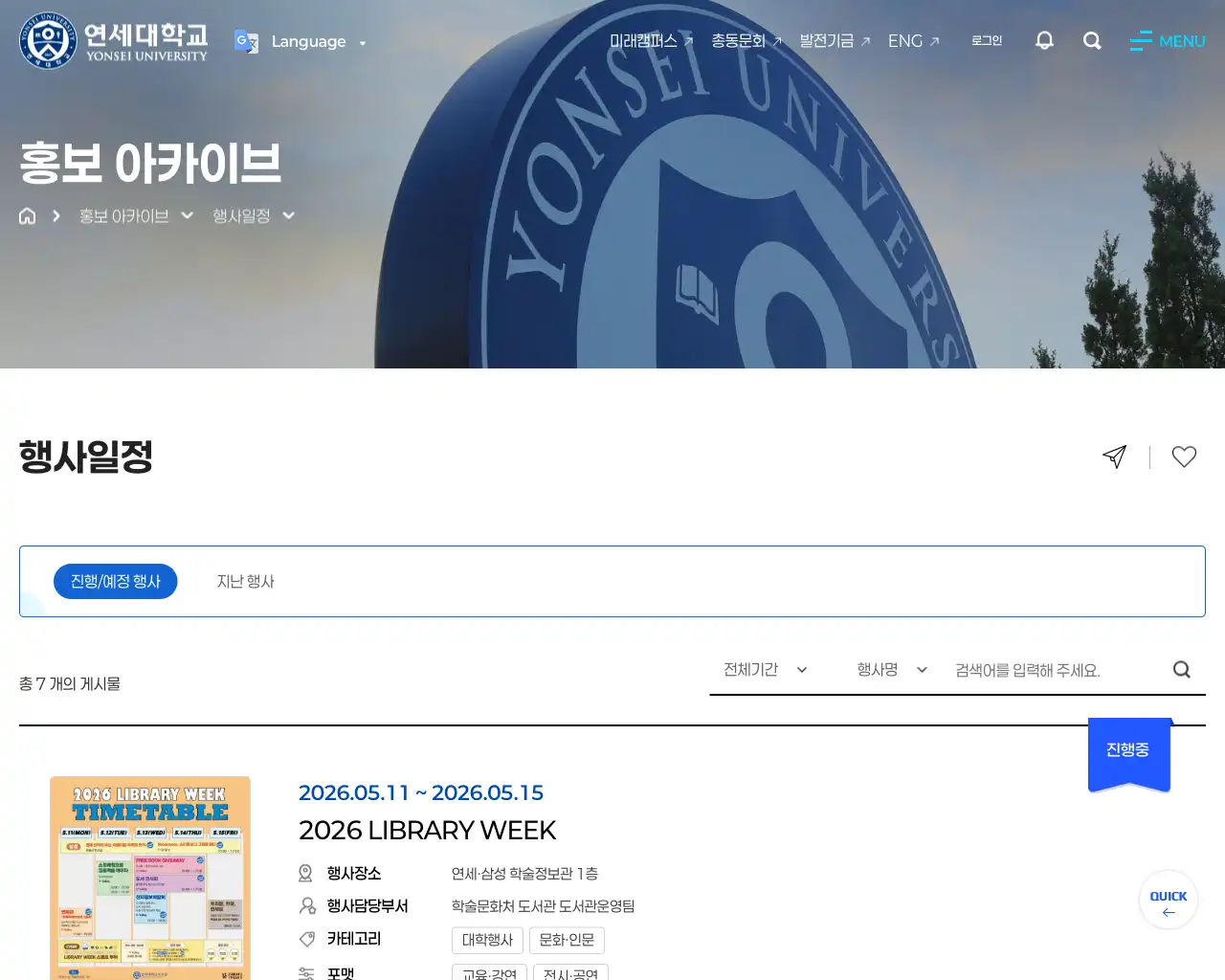Expand the Language dropdown
Viewport: 1225px width, 980px height.
coord(318,42)
